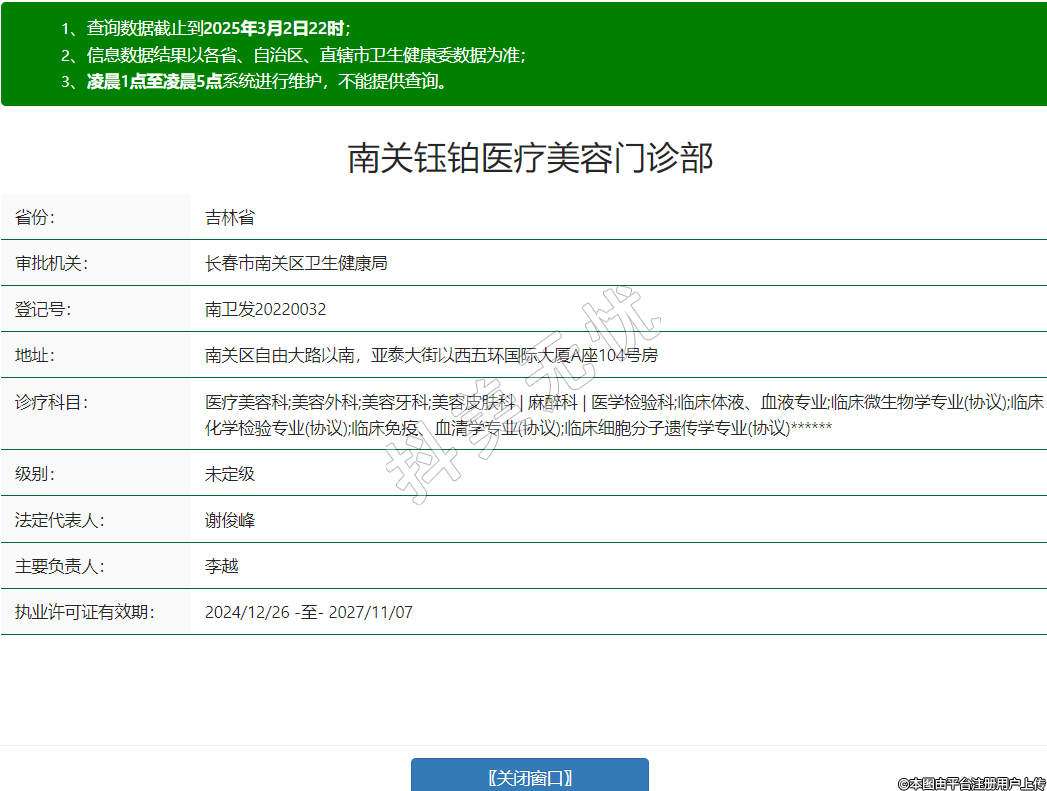The width and height of the screenshot is (1047, 791).
Task: Click the 凌晨1点至凌晨5点 maintenance notice line
Action: pos(266,82)
